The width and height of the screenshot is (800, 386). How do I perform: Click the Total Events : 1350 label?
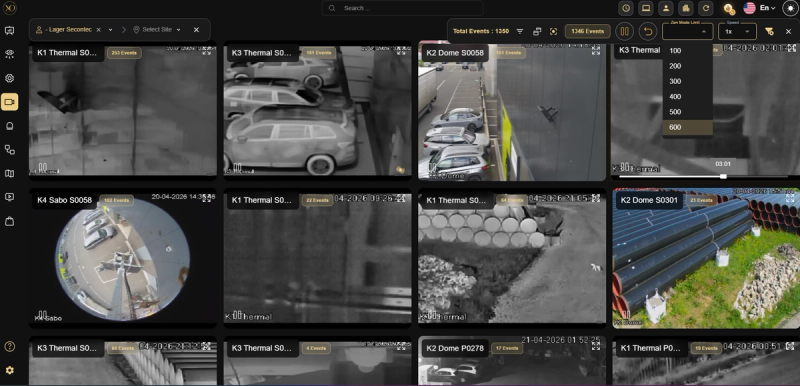(x=481, y=32)
